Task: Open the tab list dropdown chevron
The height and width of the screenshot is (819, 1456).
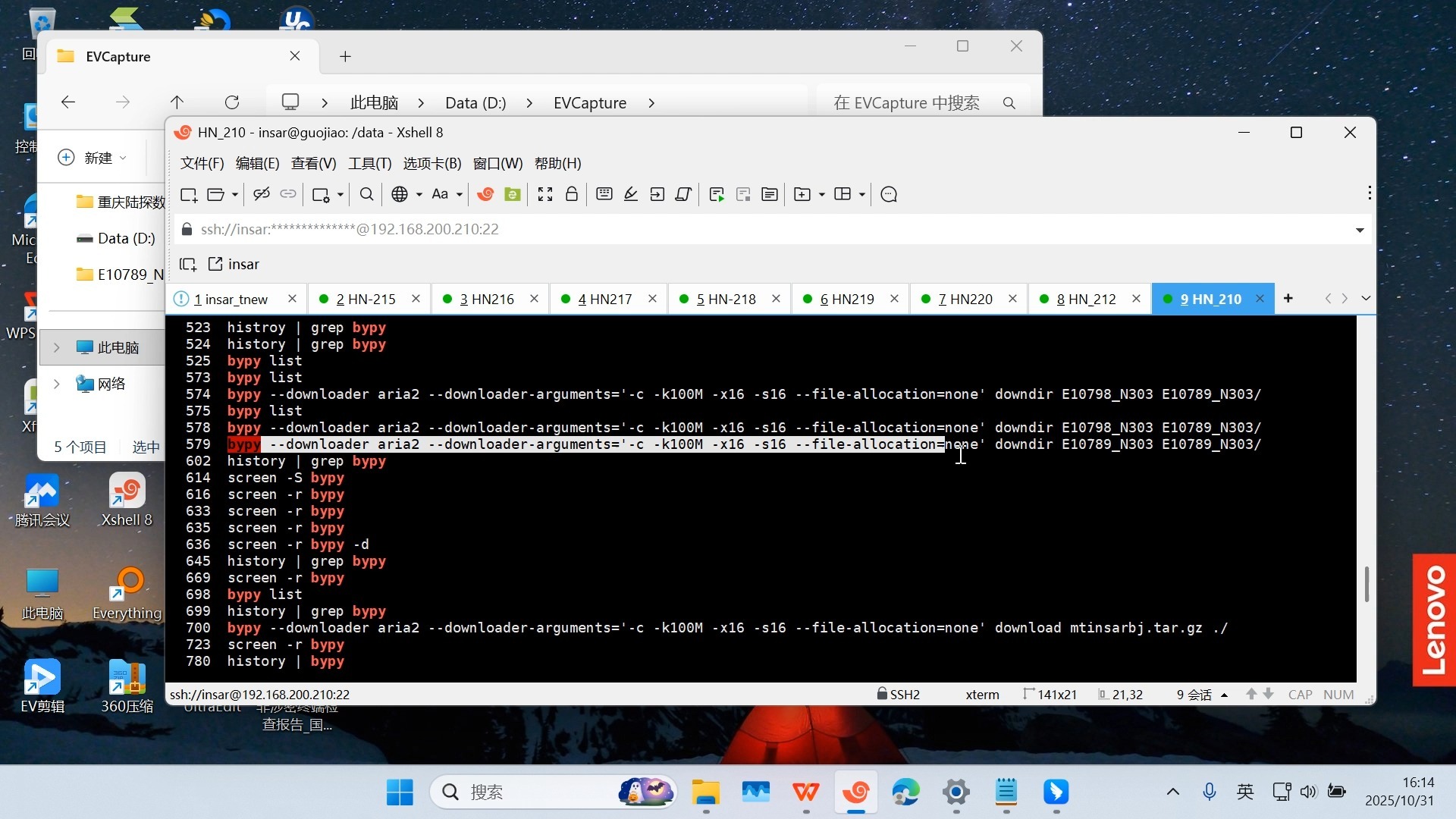Action: pos(1366,299)
